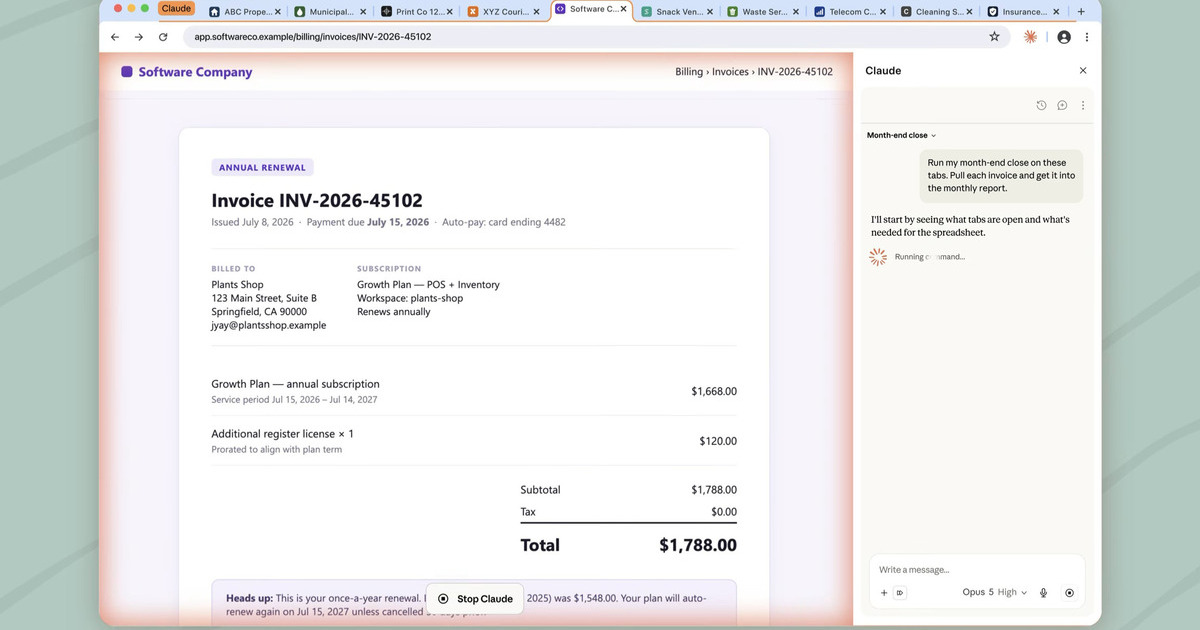Screen dimensions: 1200x630
Task: Open a new browser tab with plus
Action: (x=1081, y=12)
